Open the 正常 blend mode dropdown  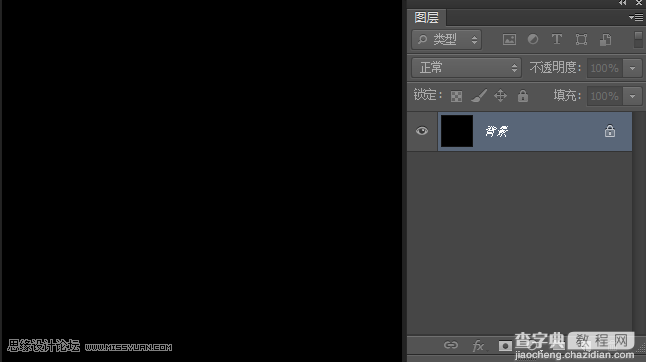point(466,68)
